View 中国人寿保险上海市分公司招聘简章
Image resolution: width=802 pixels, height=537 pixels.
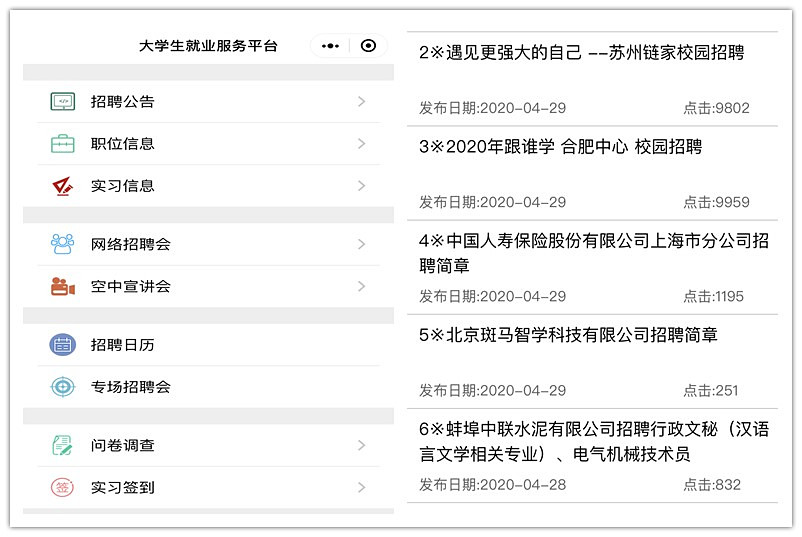(x=593, y=253)
